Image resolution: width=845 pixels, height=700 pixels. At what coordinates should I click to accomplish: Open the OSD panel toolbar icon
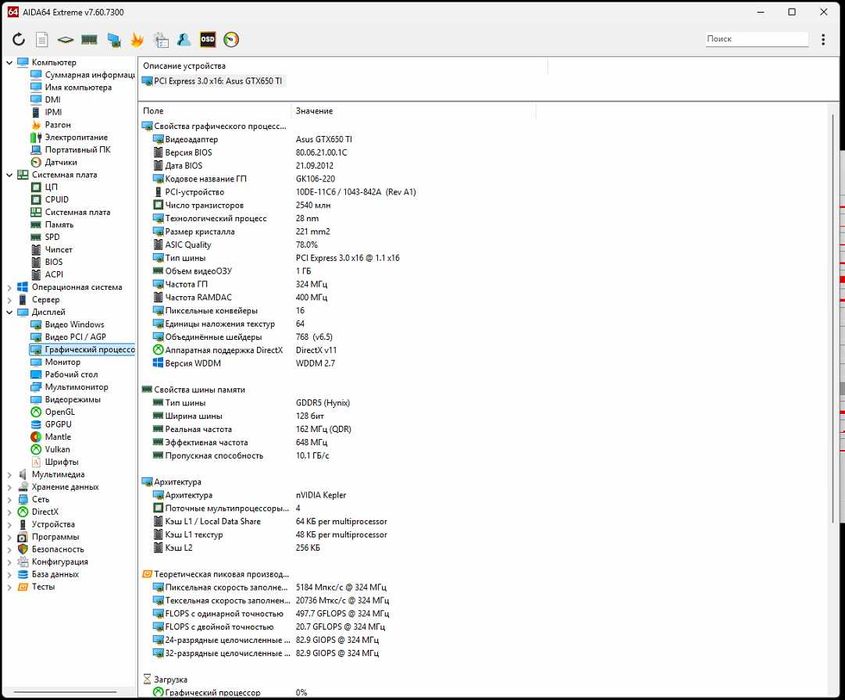pyautogui.click(x=207, y=39)
